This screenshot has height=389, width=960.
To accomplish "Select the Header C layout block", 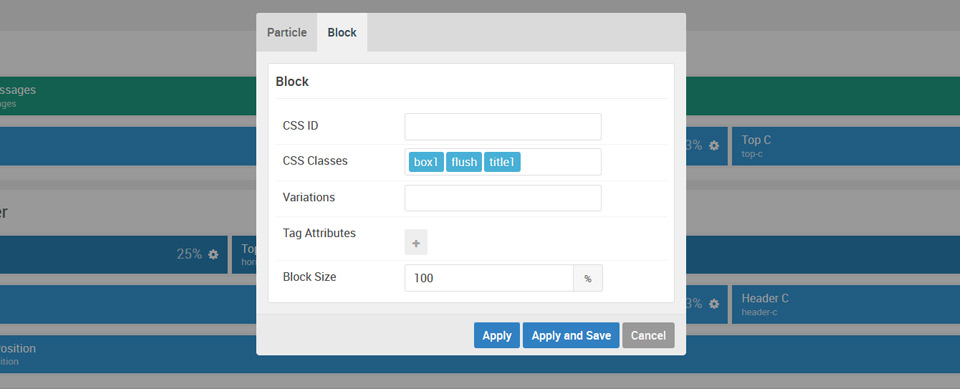I will 846,304.
